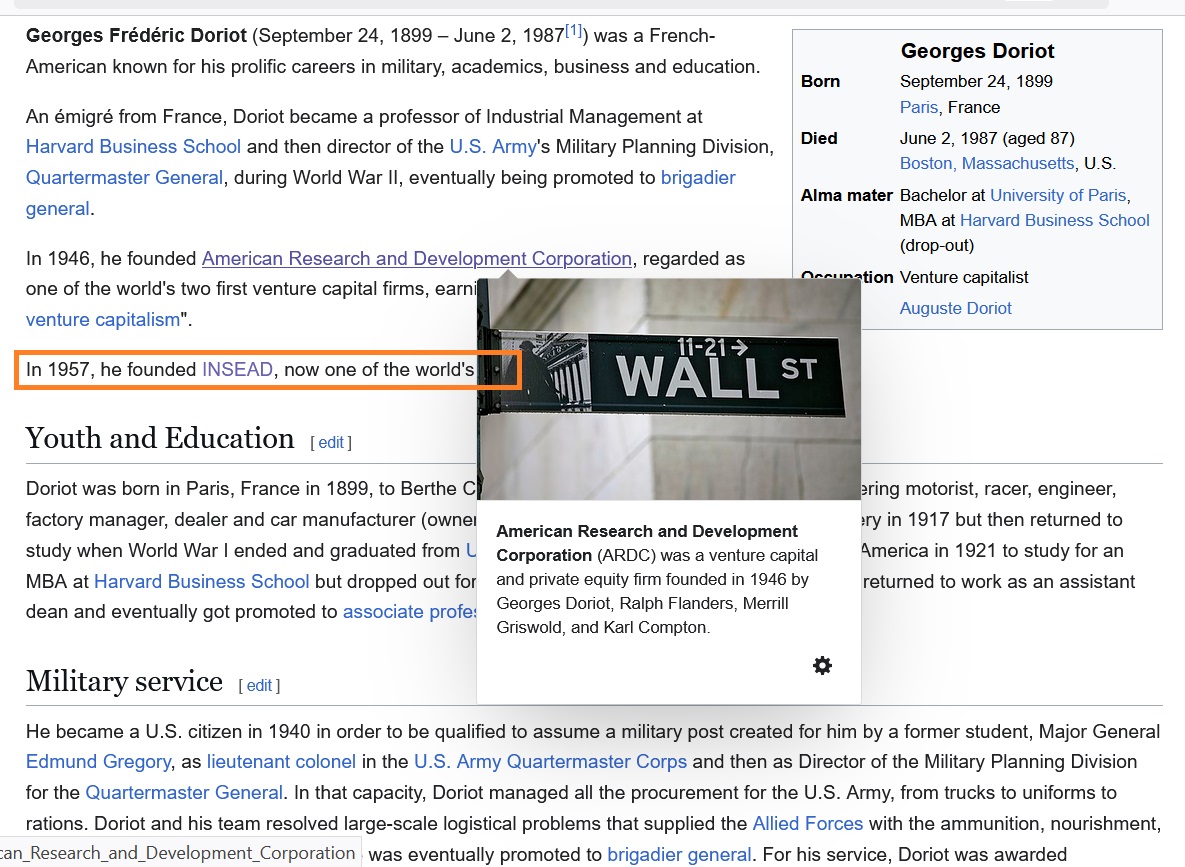
Task: Open the Quartermaster General link in the intro paragraph
Action: click(x=125, y=178)
